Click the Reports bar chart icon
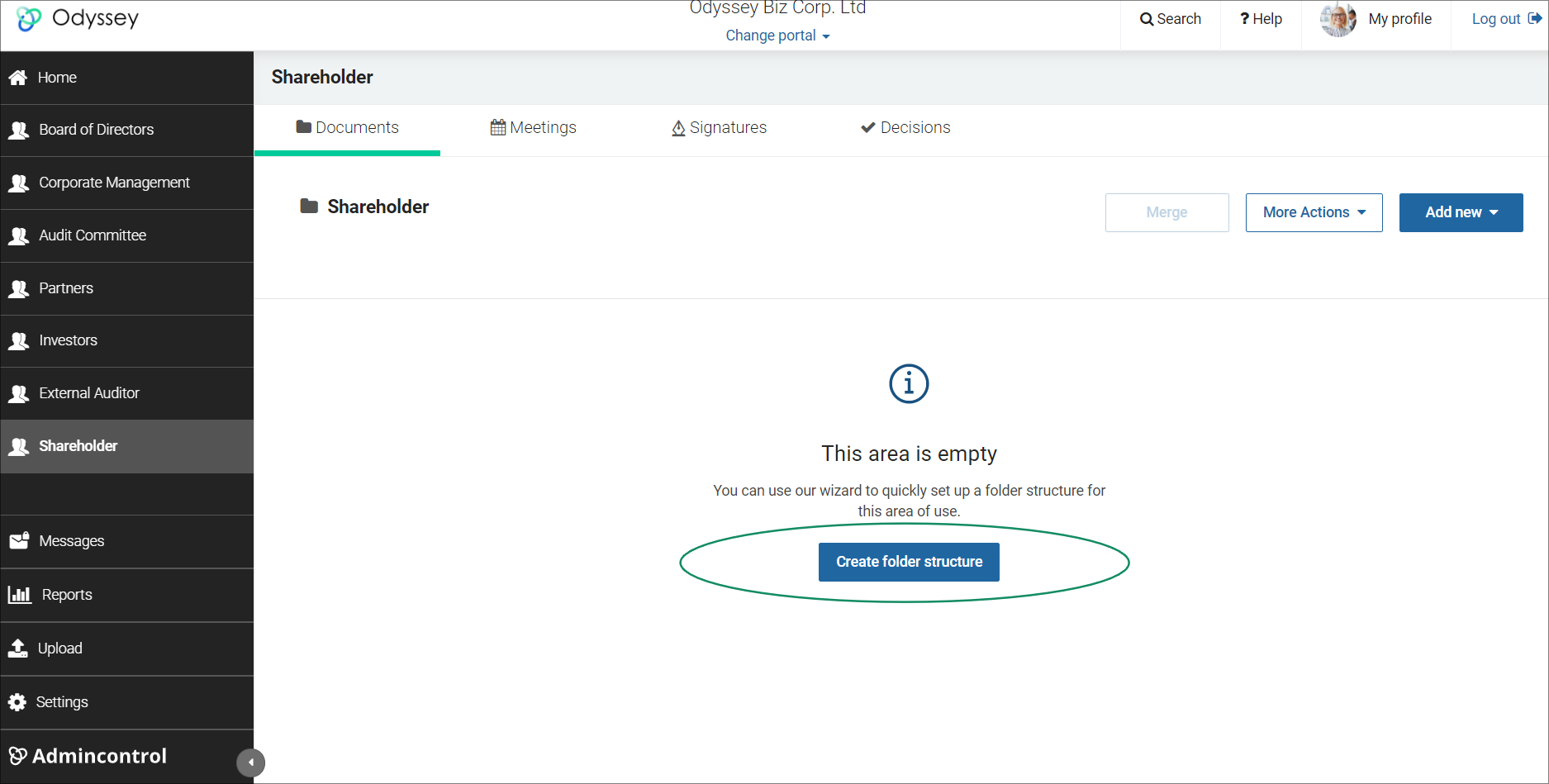The width and height of the screenshot is (1549, 784). point(19,594)
